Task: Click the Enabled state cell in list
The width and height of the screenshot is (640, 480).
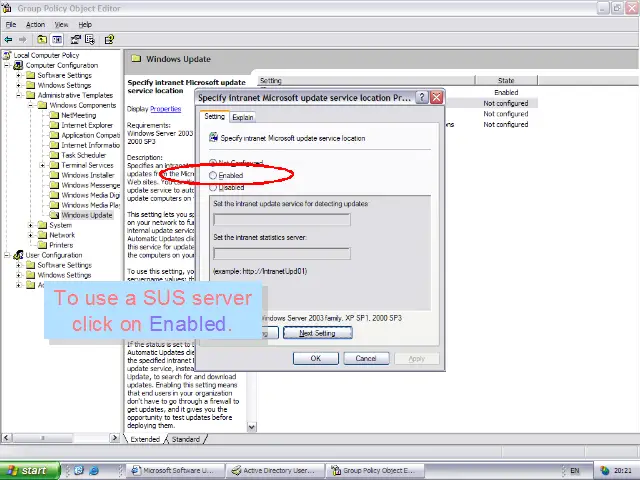Action: coord(506,93)
